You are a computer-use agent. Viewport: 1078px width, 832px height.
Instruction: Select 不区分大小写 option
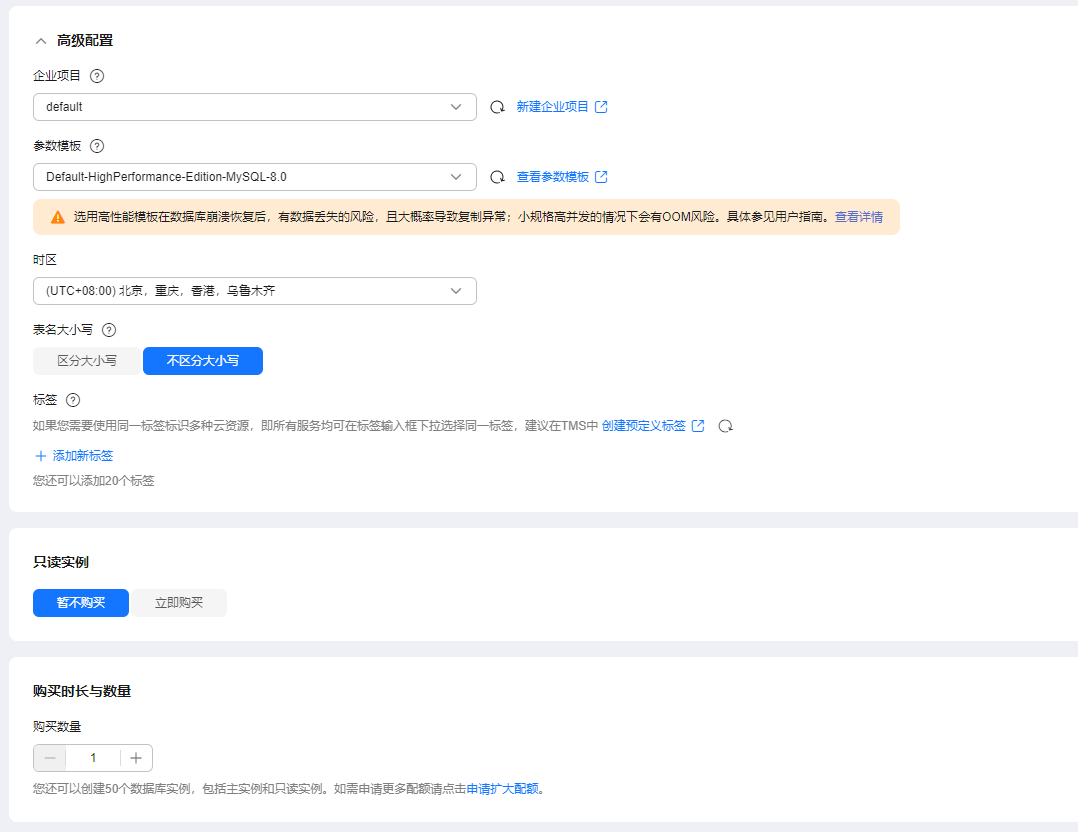[203, 361]
